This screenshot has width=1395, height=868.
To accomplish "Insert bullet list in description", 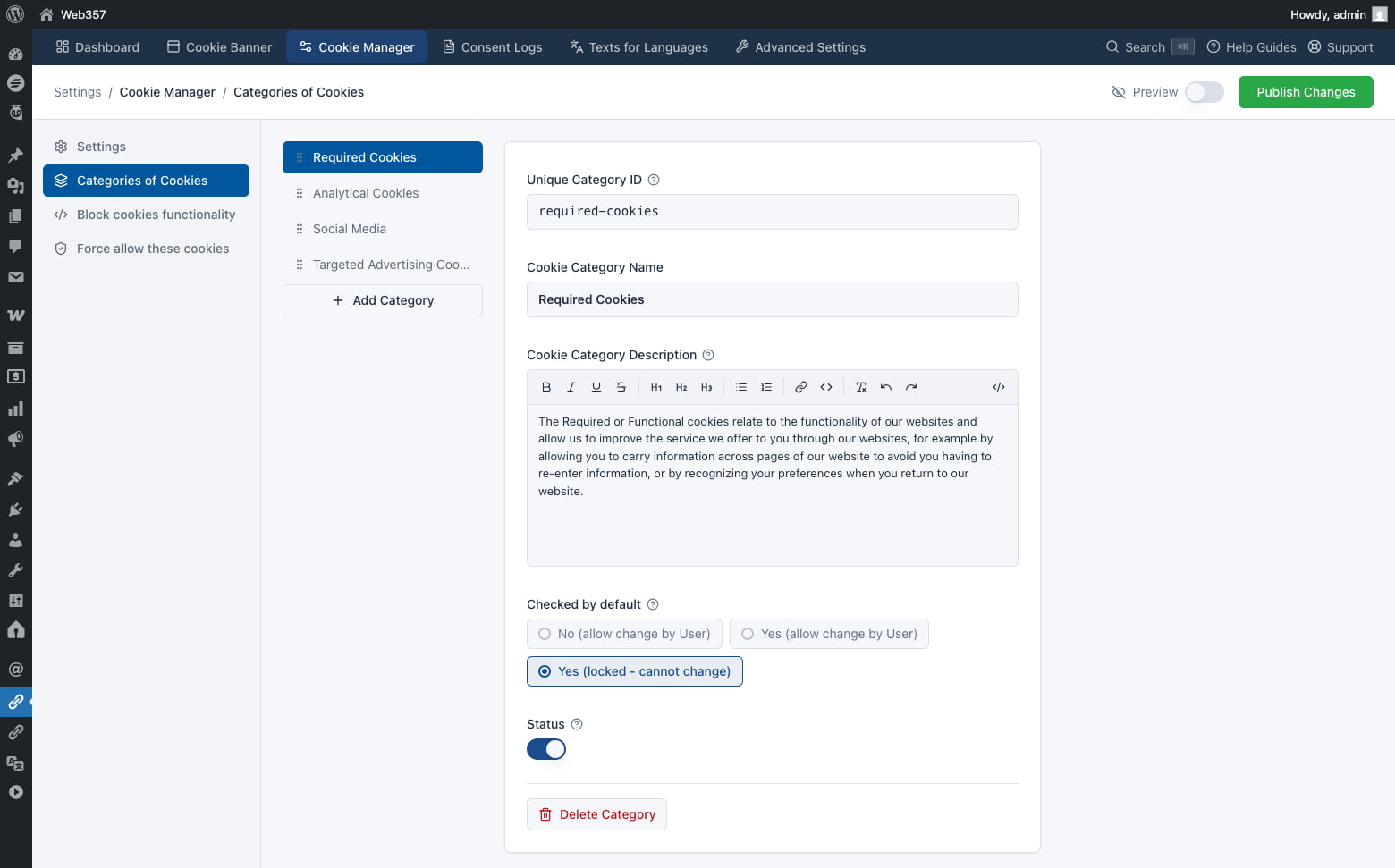I will [x=741, y=387].
